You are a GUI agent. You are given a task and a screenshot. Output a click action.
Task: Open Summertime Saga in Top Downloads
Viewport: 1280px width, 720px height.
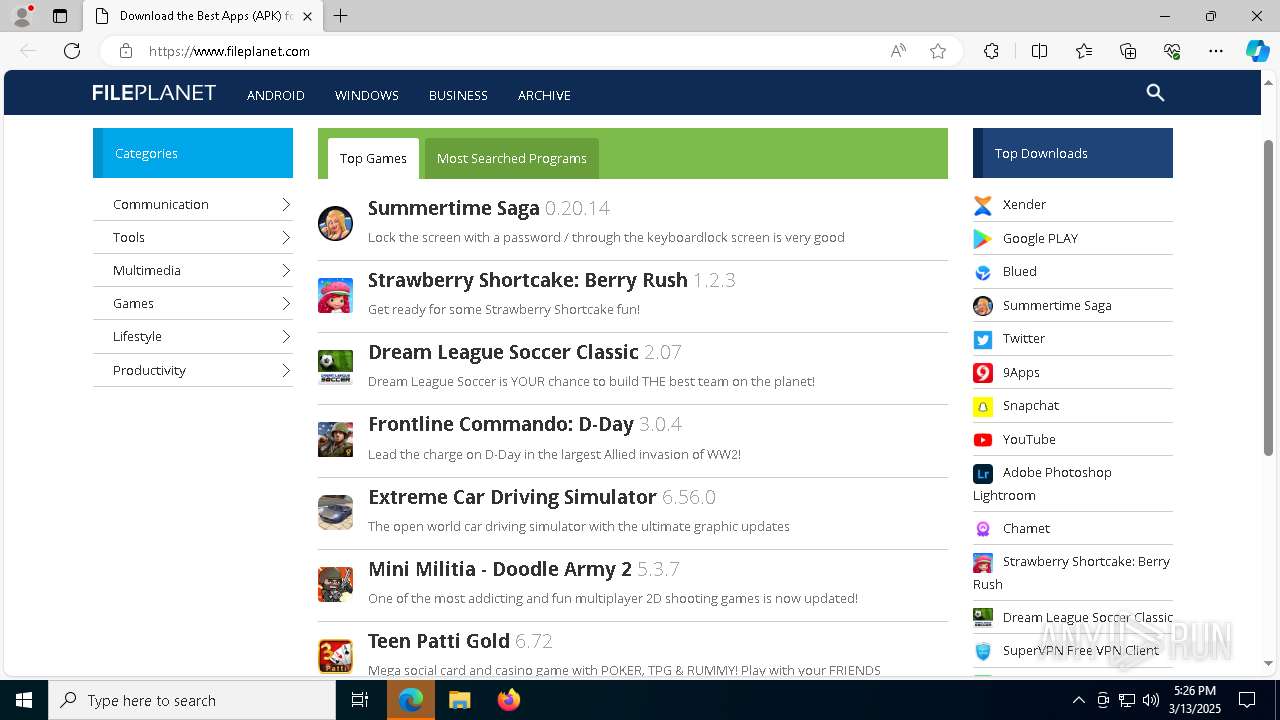click(x=1057, y=305)
